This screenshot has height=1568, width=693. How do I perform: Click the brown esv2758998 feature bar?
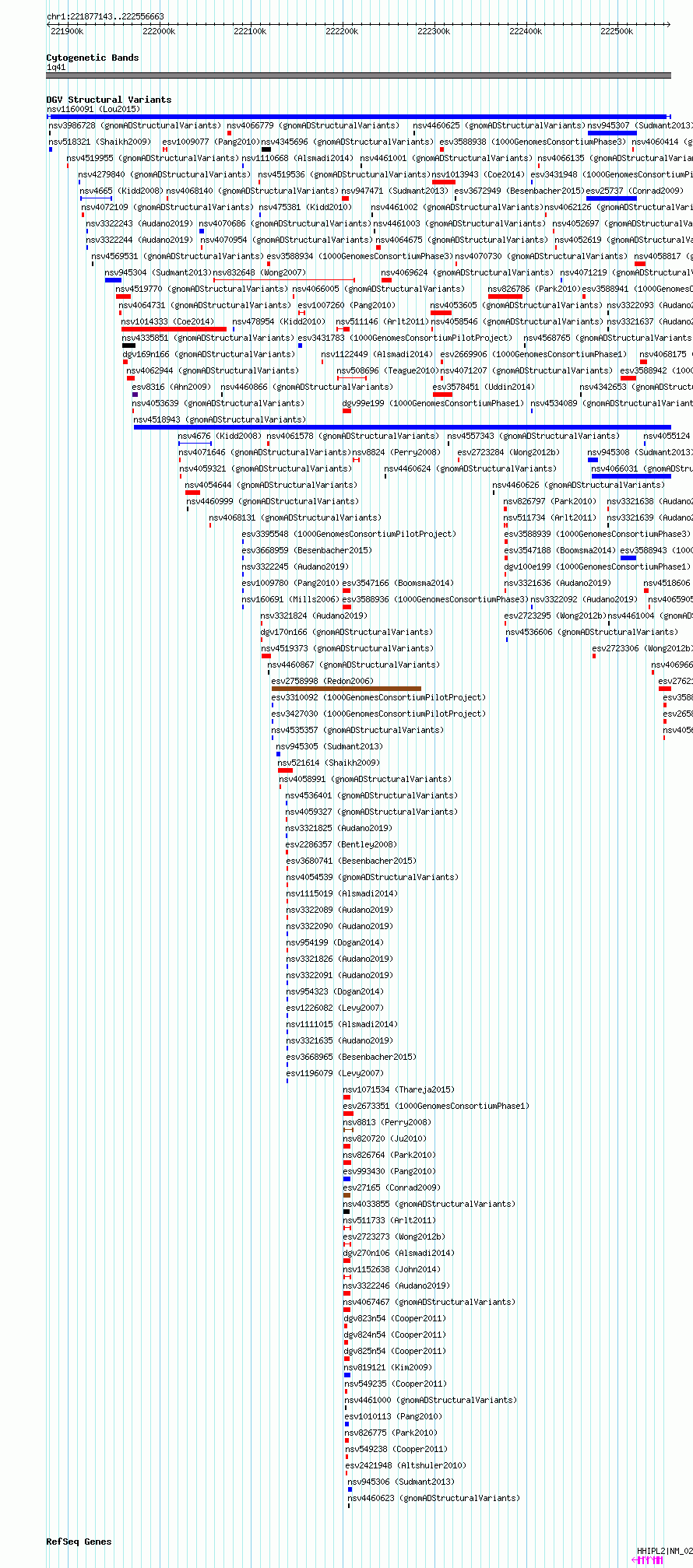(x=346, y=689)
